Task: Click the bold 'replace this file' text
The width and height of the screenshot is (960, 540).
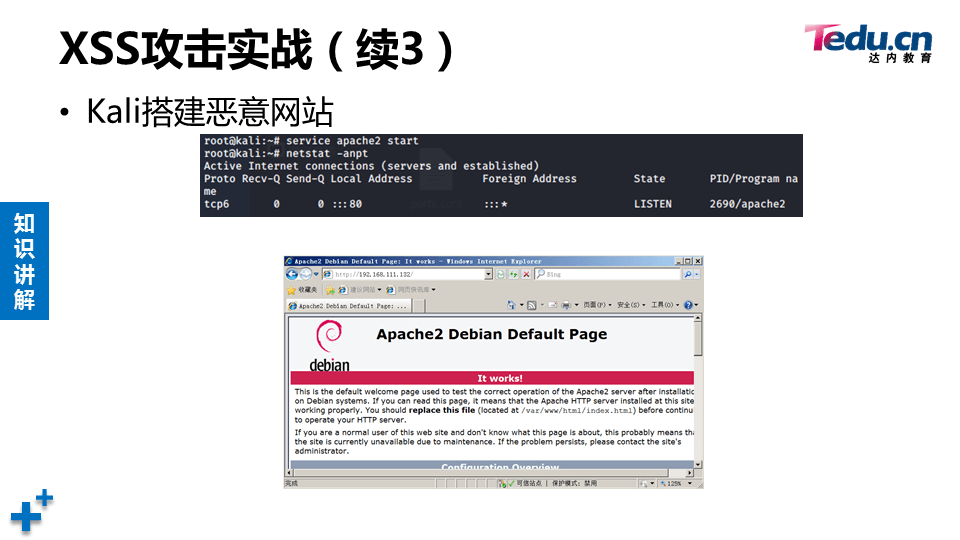Action: pyautogui.click(x=442, y=410)
